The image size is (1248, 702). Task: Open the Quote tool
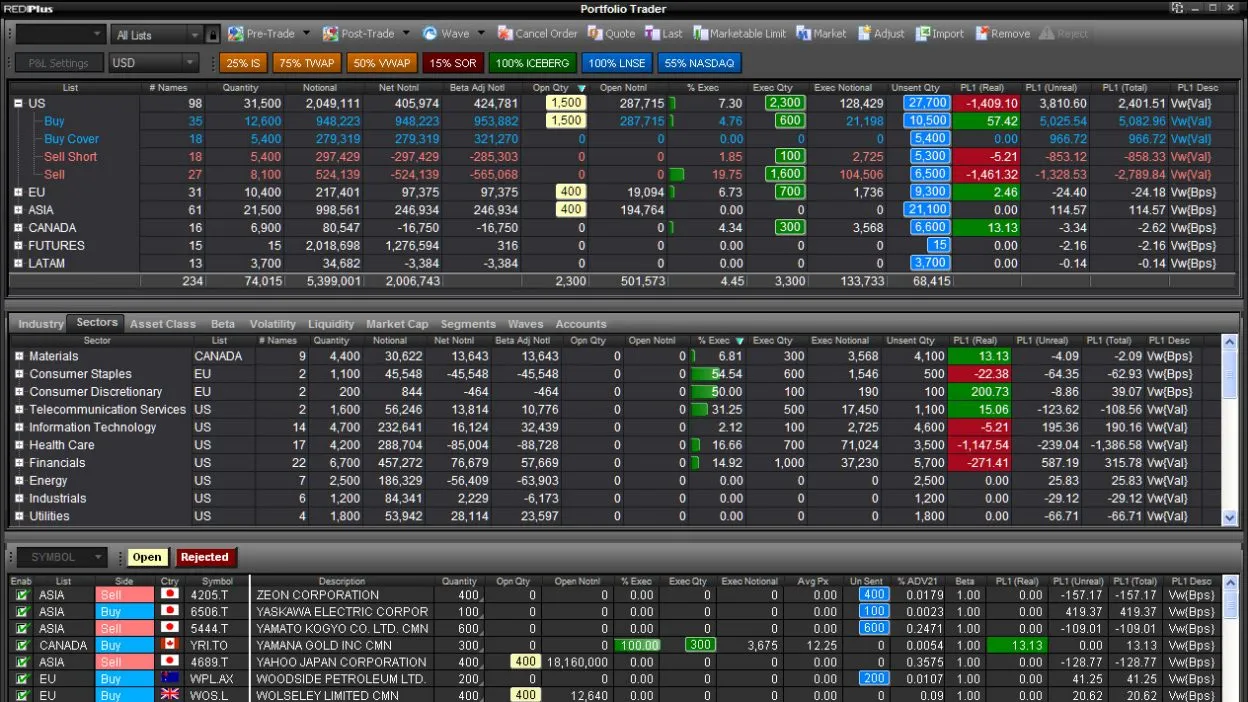point(595,34)
